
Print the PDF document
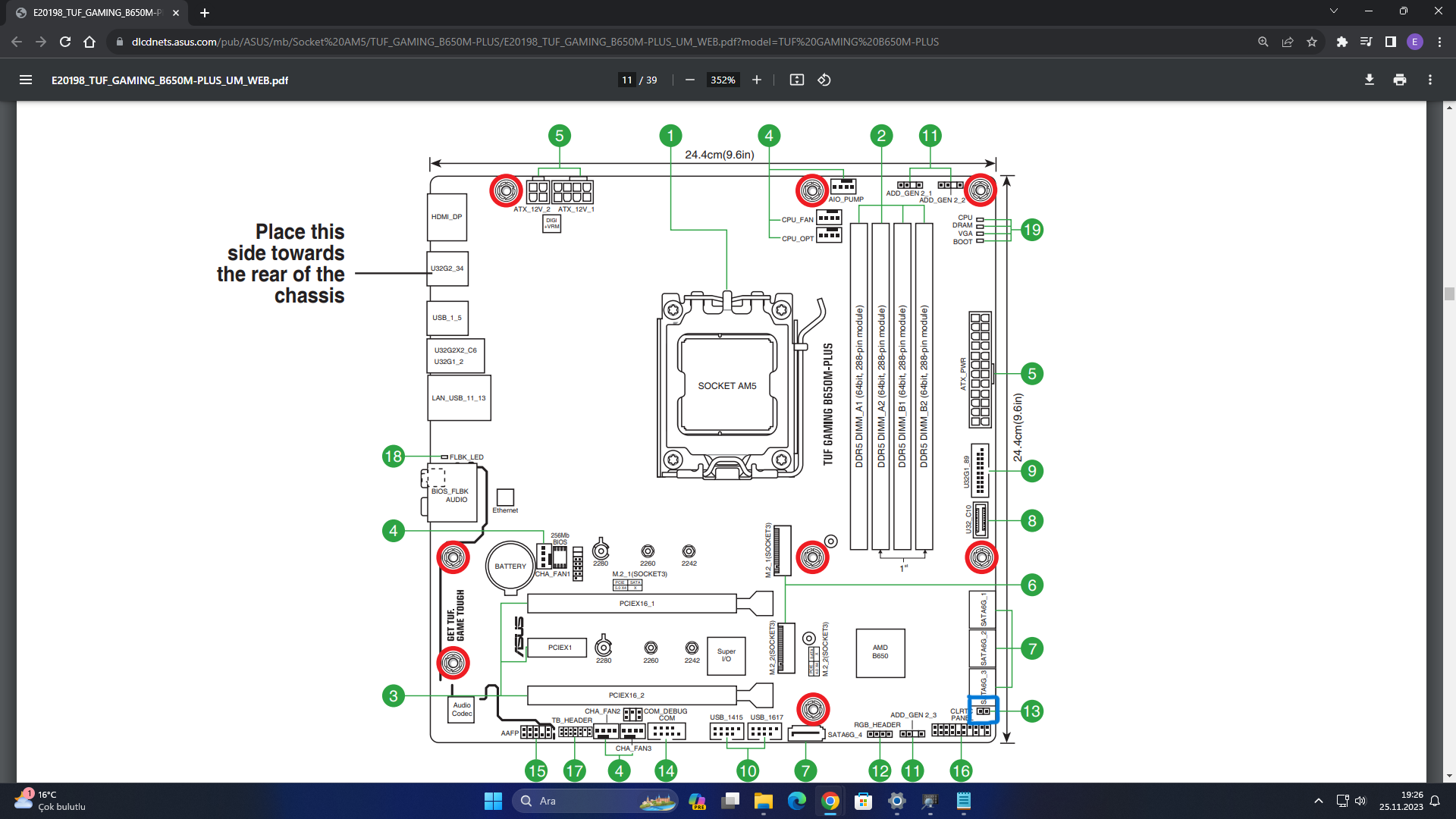click(x=1399, y=80)
